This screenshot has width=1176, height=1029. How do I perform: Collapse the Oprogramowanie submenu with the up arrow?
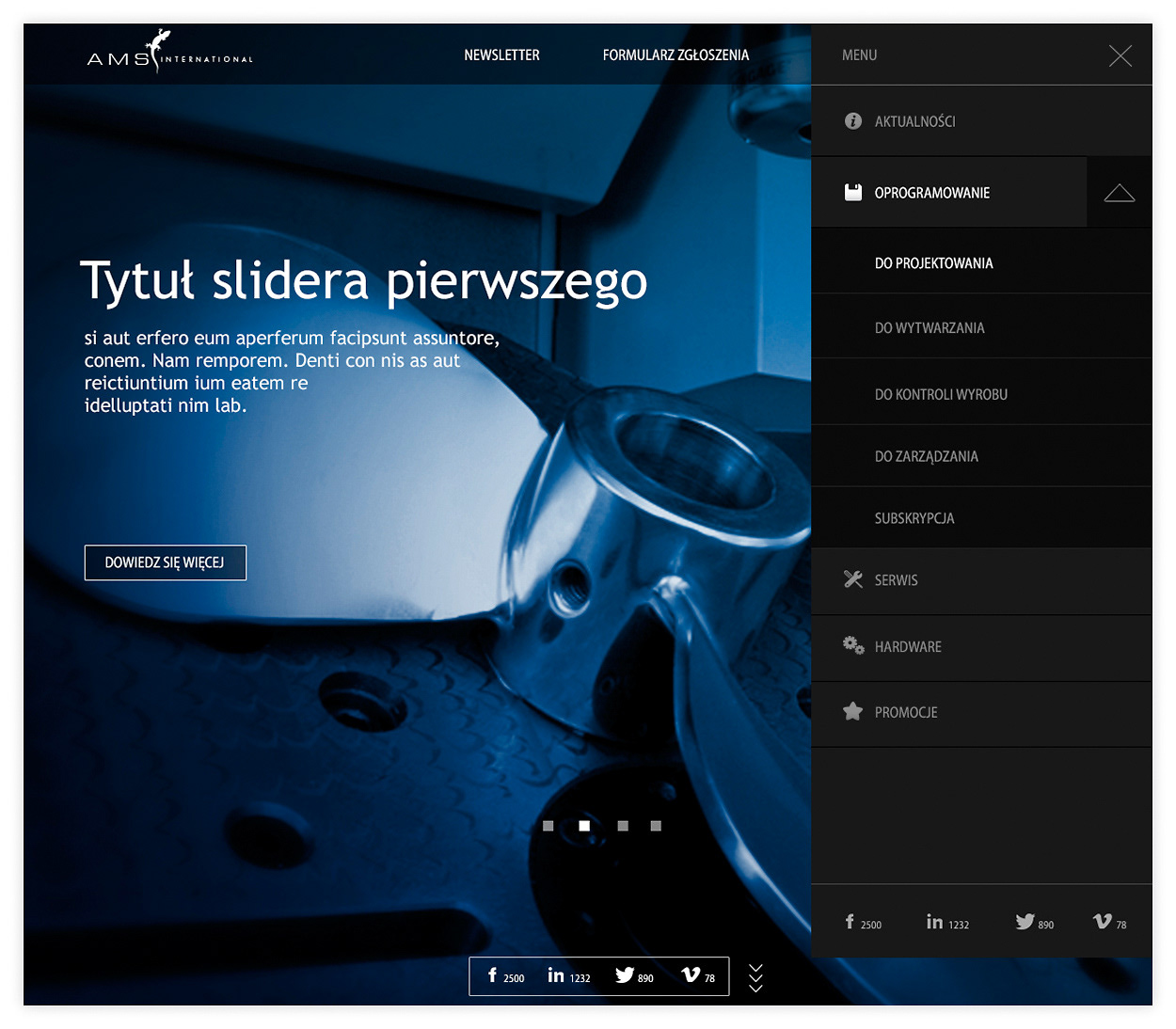[x=1120, y=193]
